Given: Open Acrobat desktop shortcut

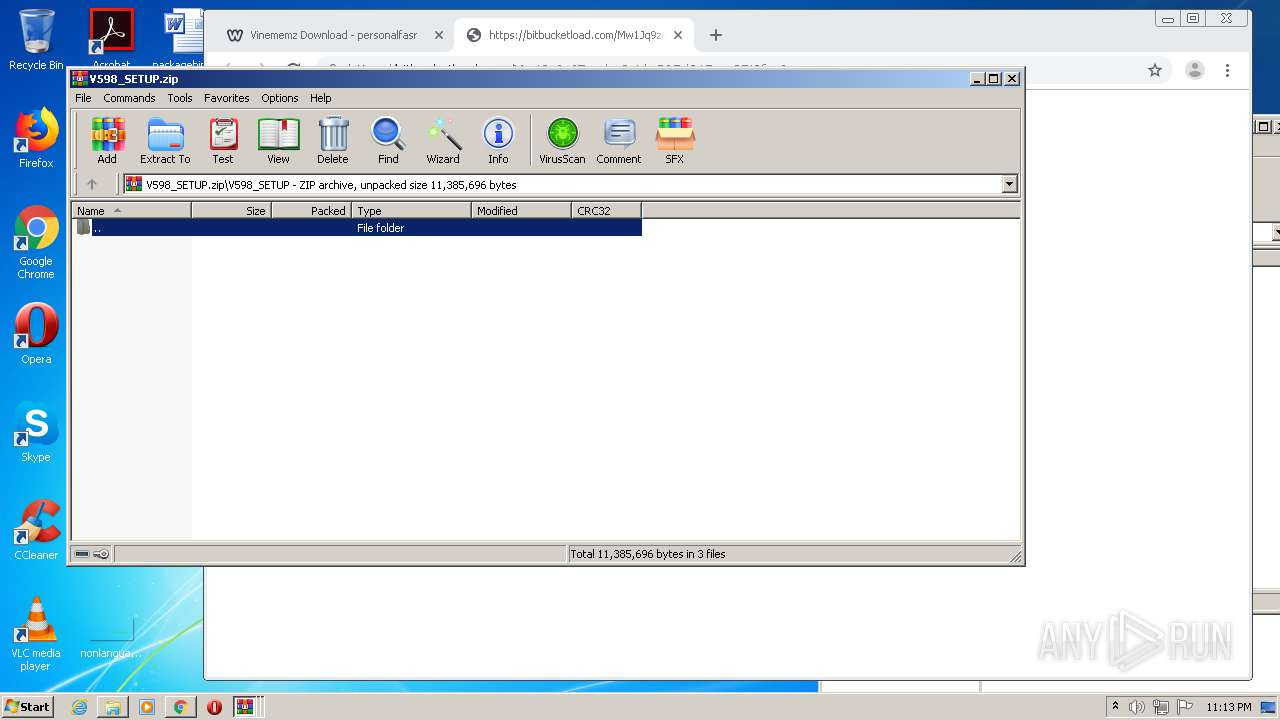Looking at the screenshot, I should pyautogui.click(x=112, y=38).
